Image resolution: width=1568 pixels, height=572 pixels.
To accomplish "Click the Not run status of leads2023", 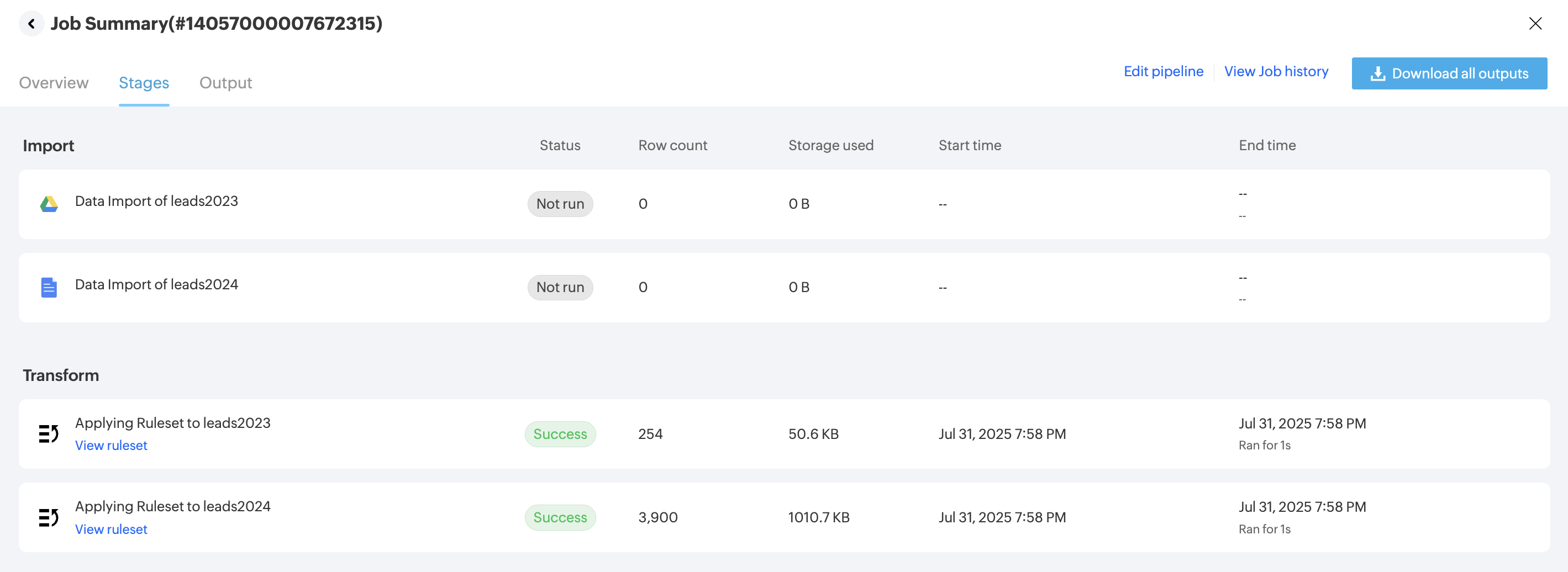I will [x=560, y=204].
